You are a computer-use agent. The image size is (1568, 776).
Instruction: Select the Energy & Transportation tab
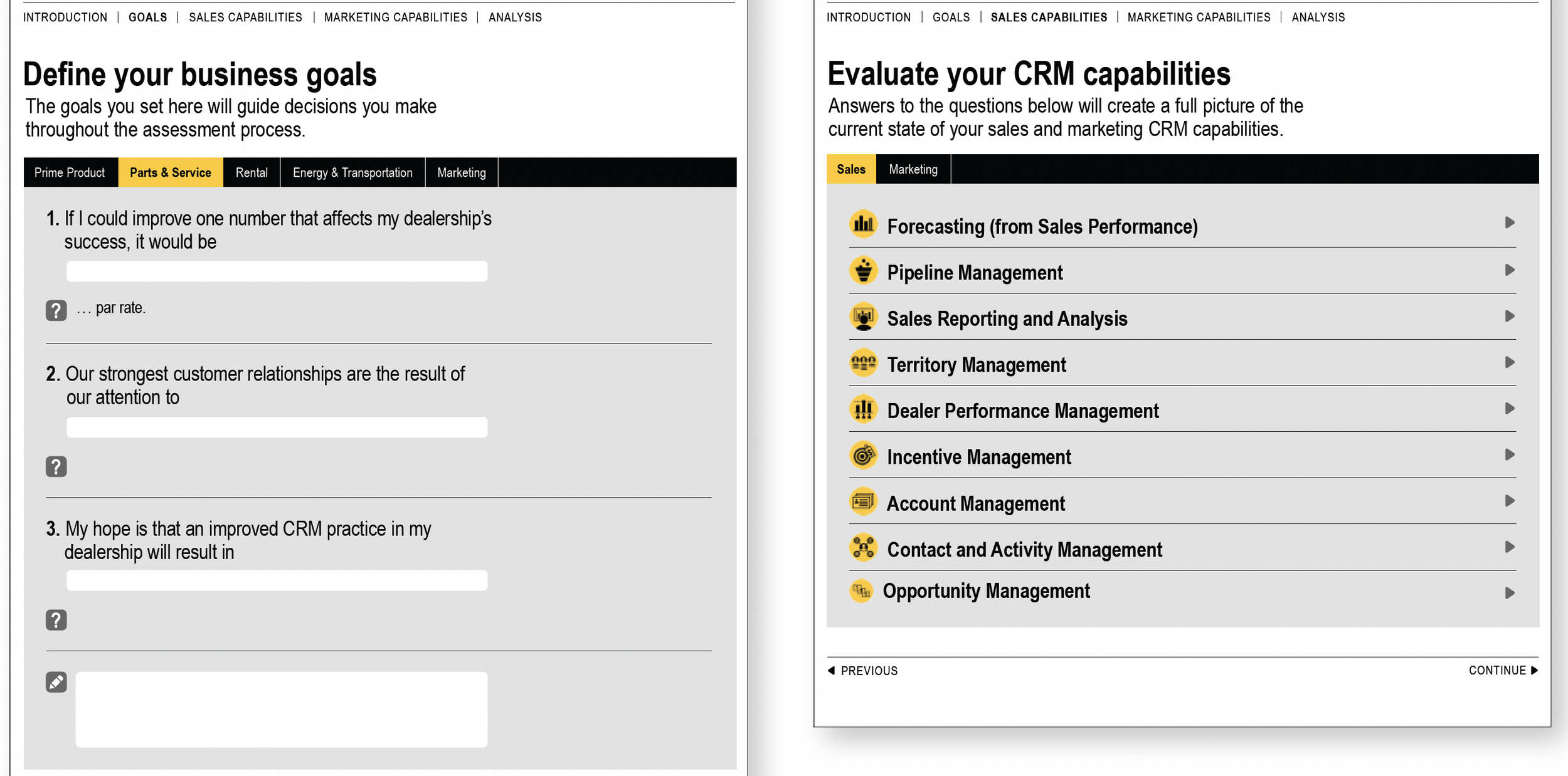pyautogui.click(x=352, y=172)
